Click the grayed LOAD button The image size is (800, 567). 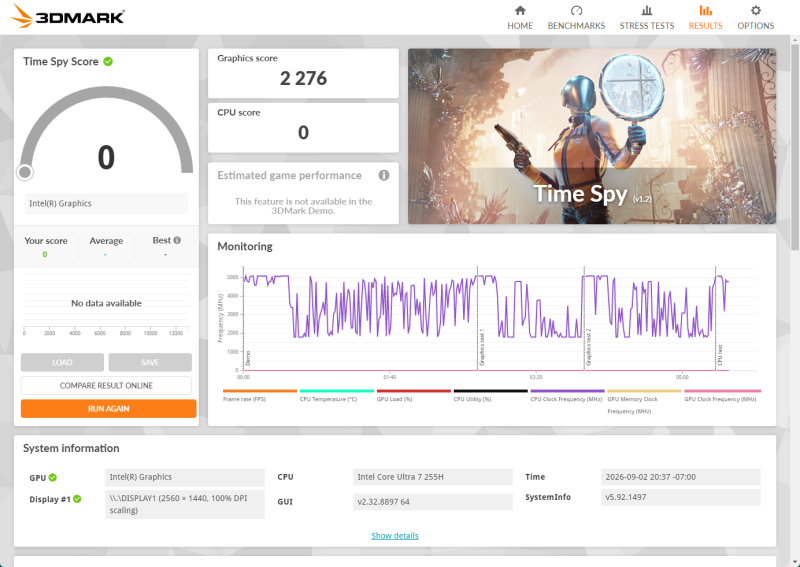click(62, 362)
